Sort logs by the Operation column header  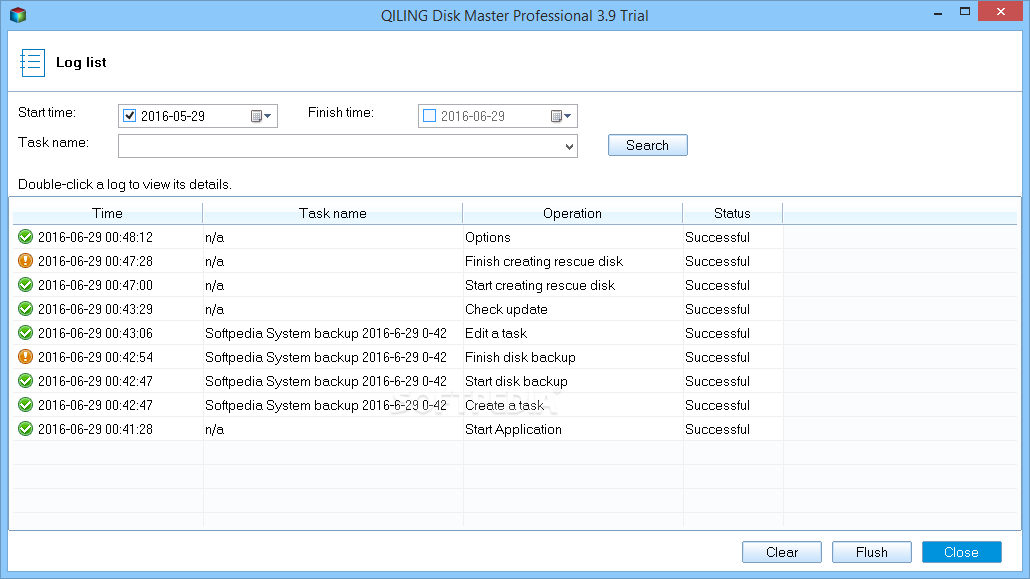tap(572, 213)
